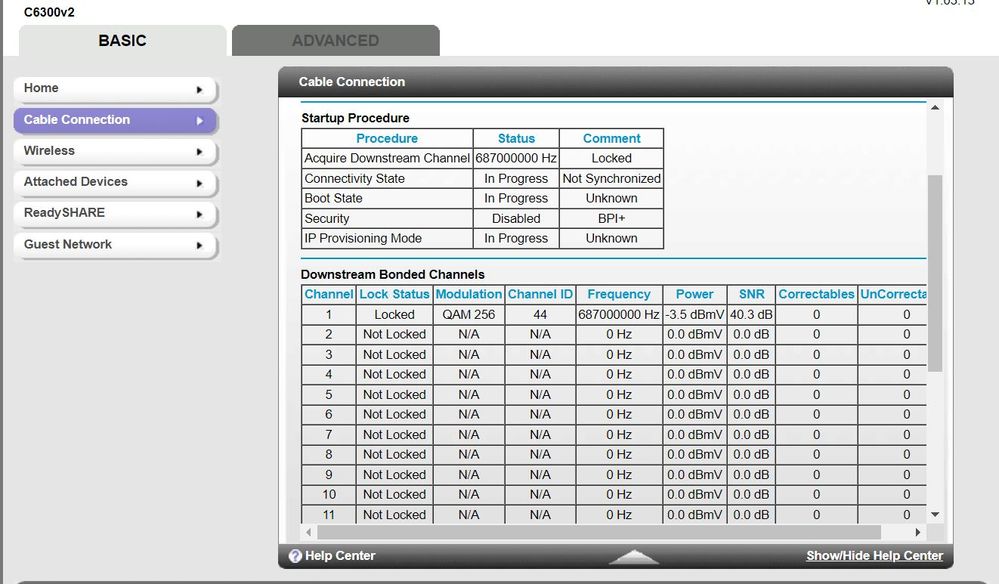999x584 pixels.
Task: Open the ReadySHARE section
Action: coord(114,213)
